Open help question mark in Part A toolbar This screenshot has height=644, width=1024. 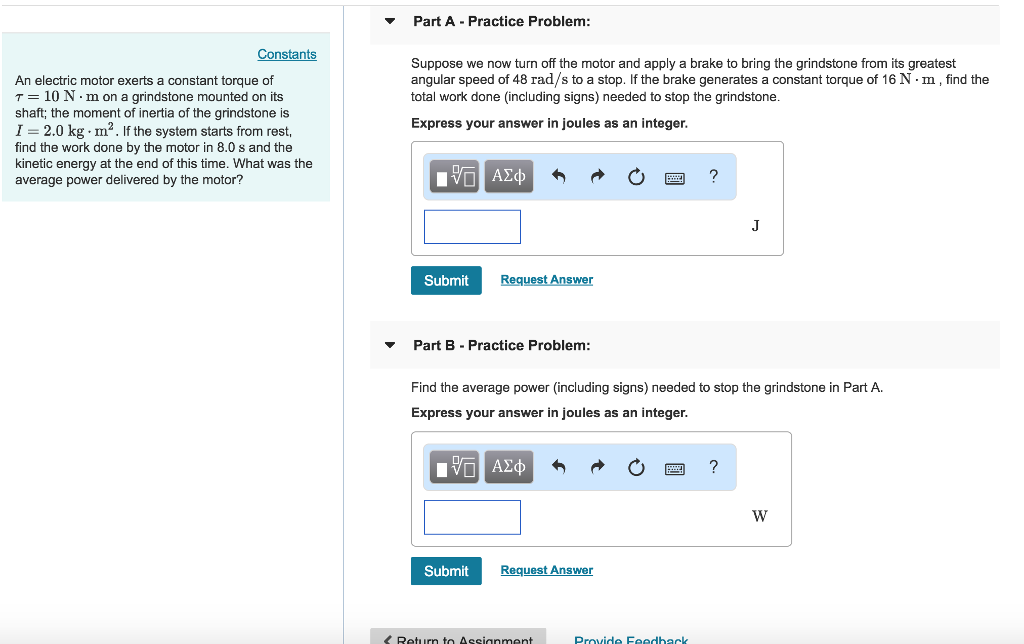[714, 176]
